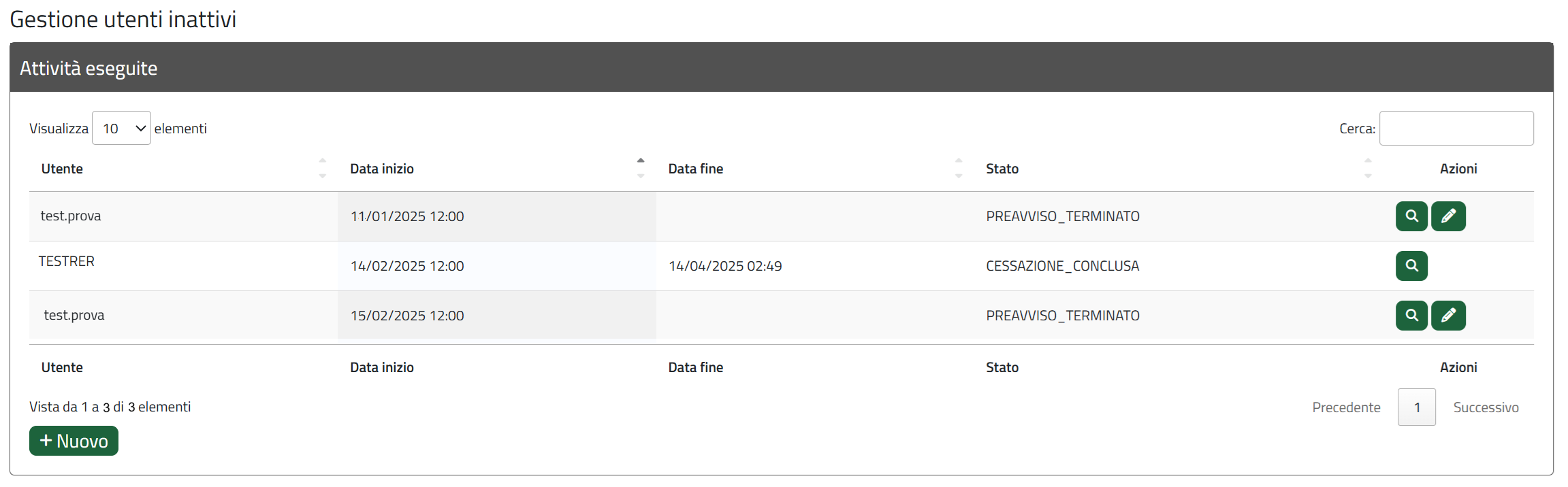This screenshot has height=487, width=1568.
Task: Sort by Stato column arrows
Action: click(x=1368, y=168)
